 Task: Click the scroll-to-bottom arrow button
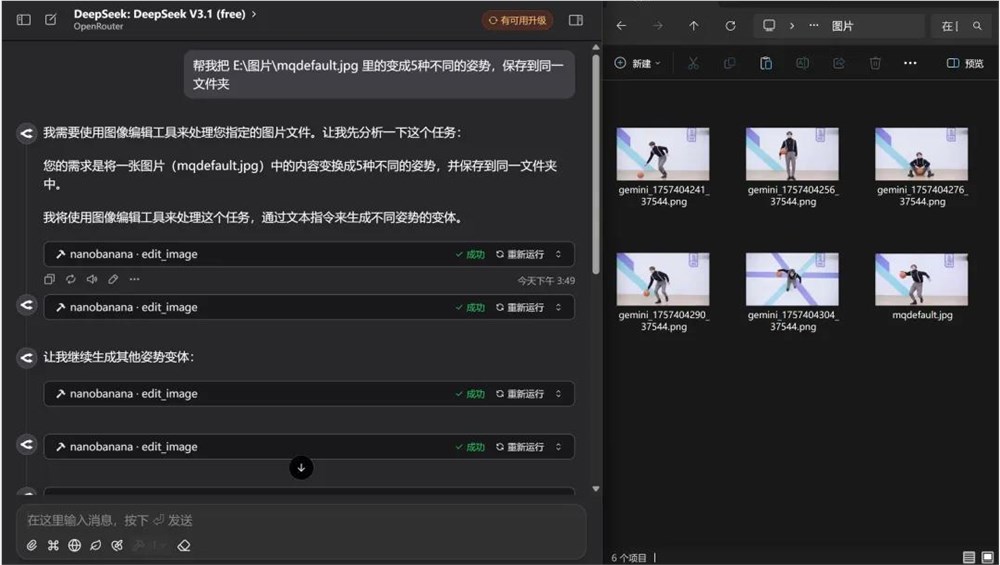(x=301, y=467)
